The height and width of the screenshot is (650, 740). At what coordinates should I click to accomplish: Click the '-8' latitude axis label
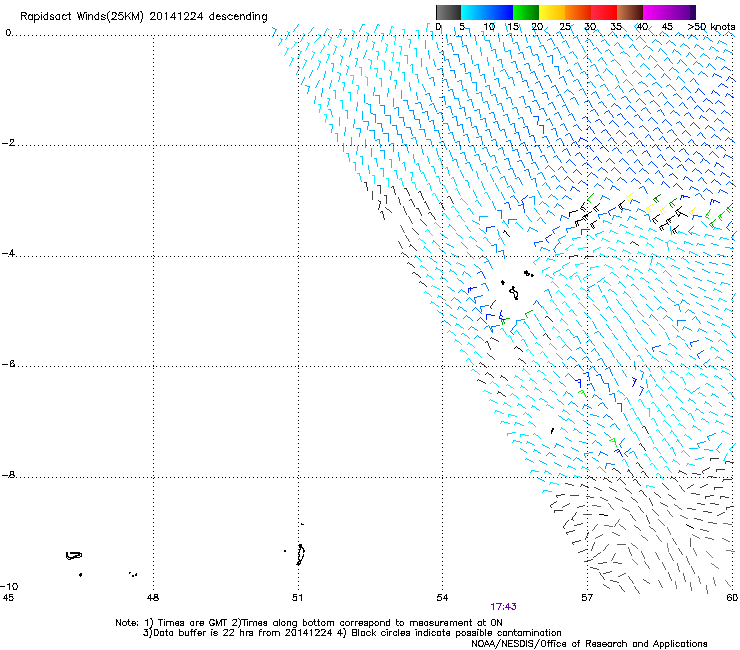tap(8, 475)
